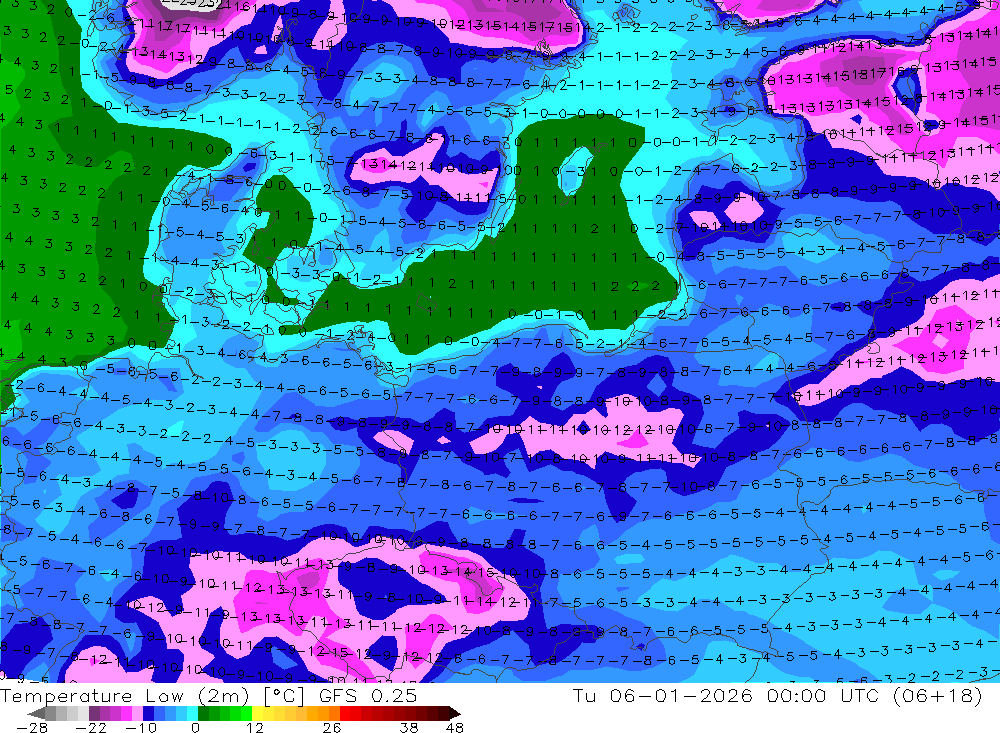Click the gray left arrow of color scale
The height and width of the screenshot is (733, 1000).
pos(36,713)
